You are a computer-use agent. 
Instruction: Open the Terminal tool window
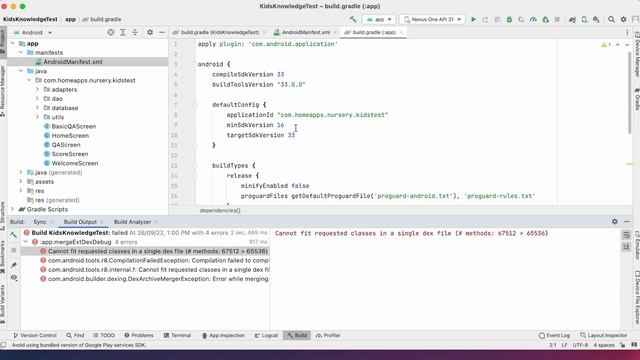[x=177, y=335]
